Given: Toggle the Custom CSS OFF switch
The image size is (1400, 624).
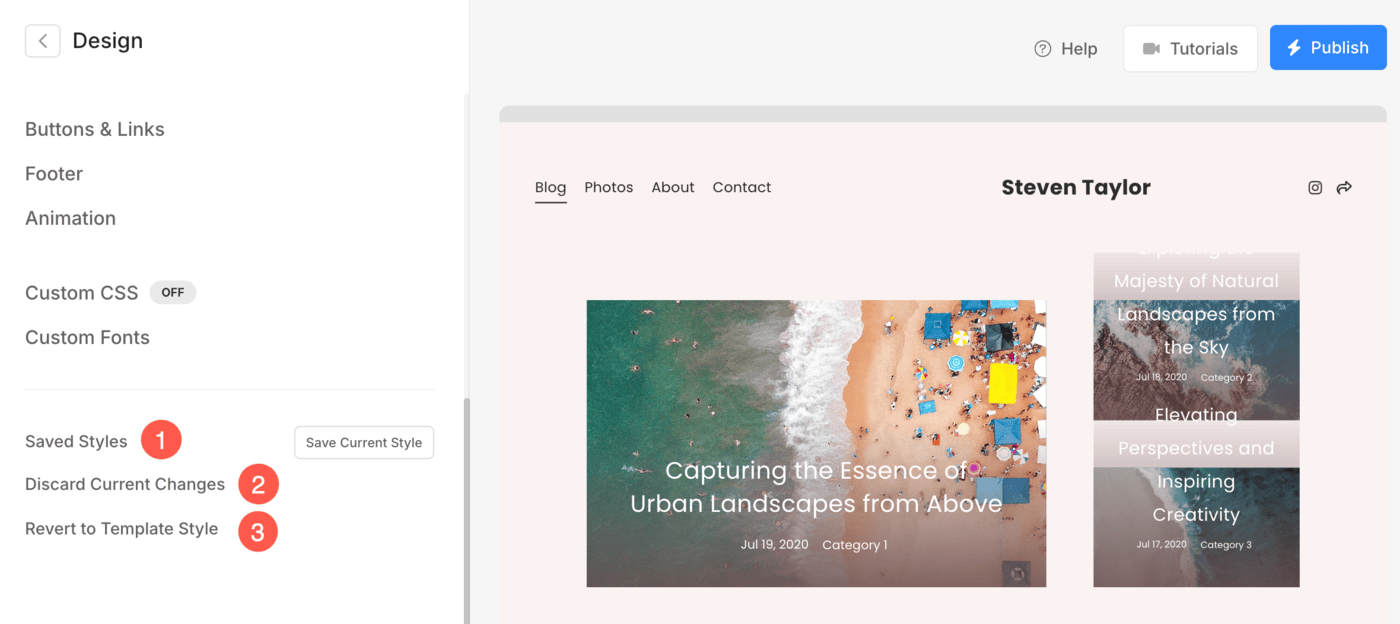Looking at the screenshot, I should click(173, 293).
